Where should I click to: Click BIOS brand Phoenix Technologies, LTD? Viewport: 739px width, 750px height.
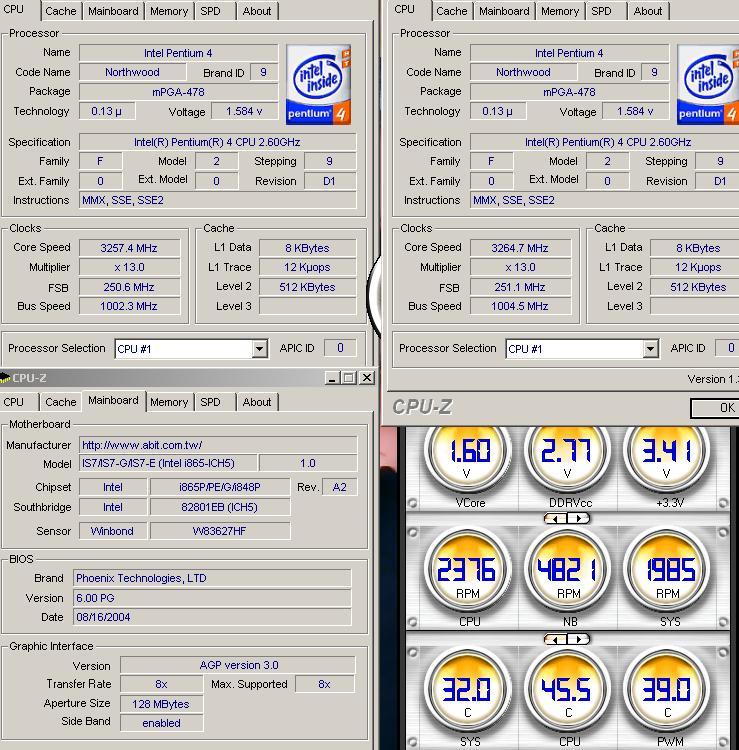point(212,578)
